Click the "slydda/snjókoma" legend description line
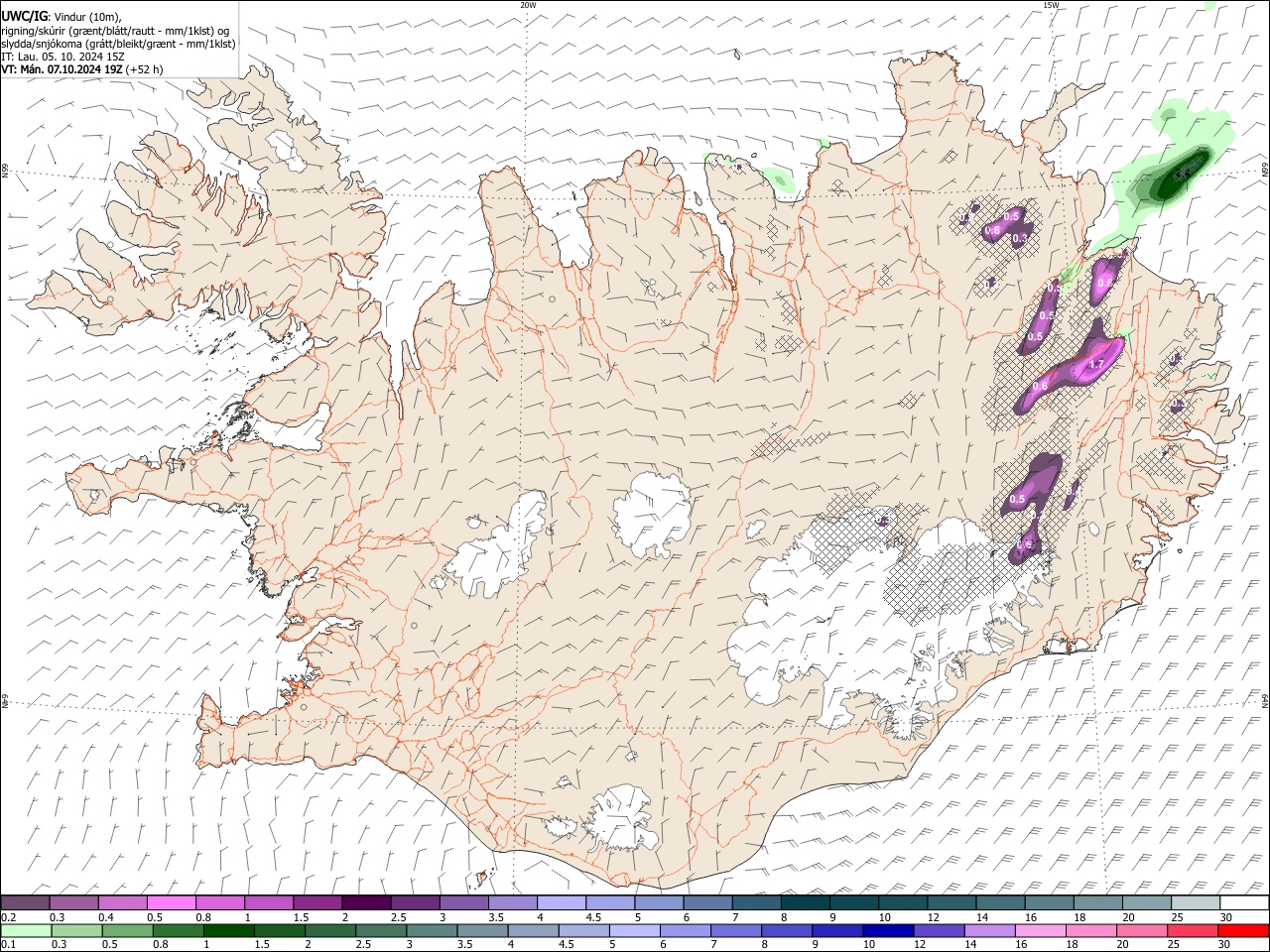The image size is (1270, 952). click(x=118, y=44)
